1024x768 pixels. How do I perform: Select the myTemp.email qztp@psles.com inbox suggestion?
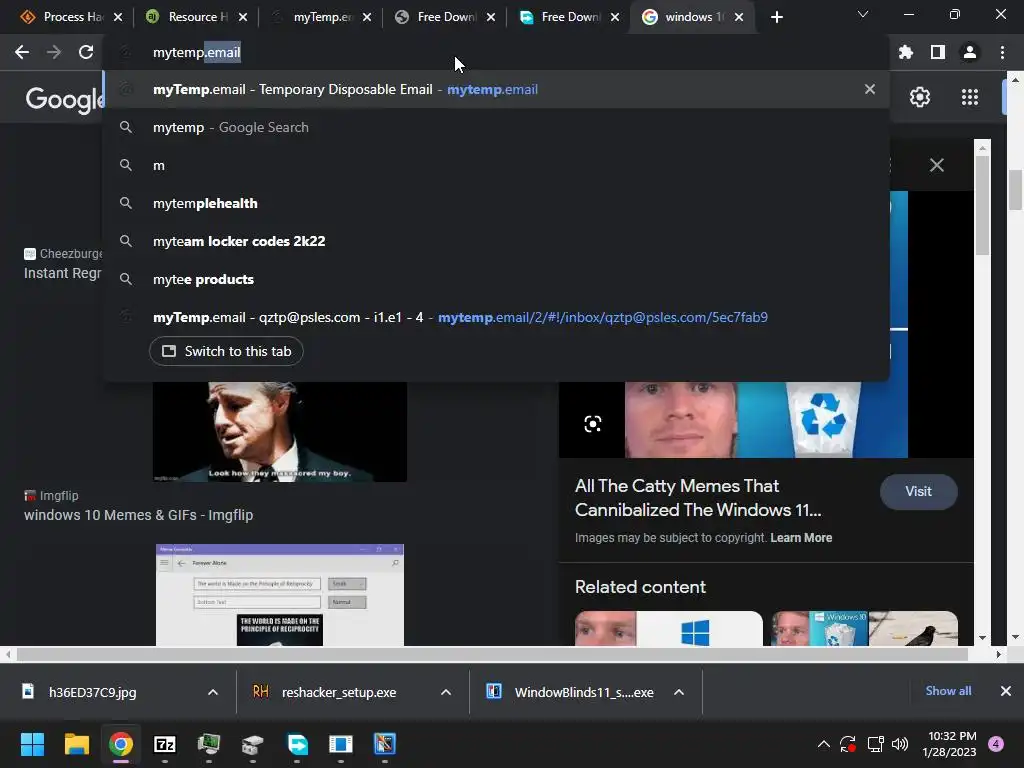pyautogui.click(x=496, y=317)
